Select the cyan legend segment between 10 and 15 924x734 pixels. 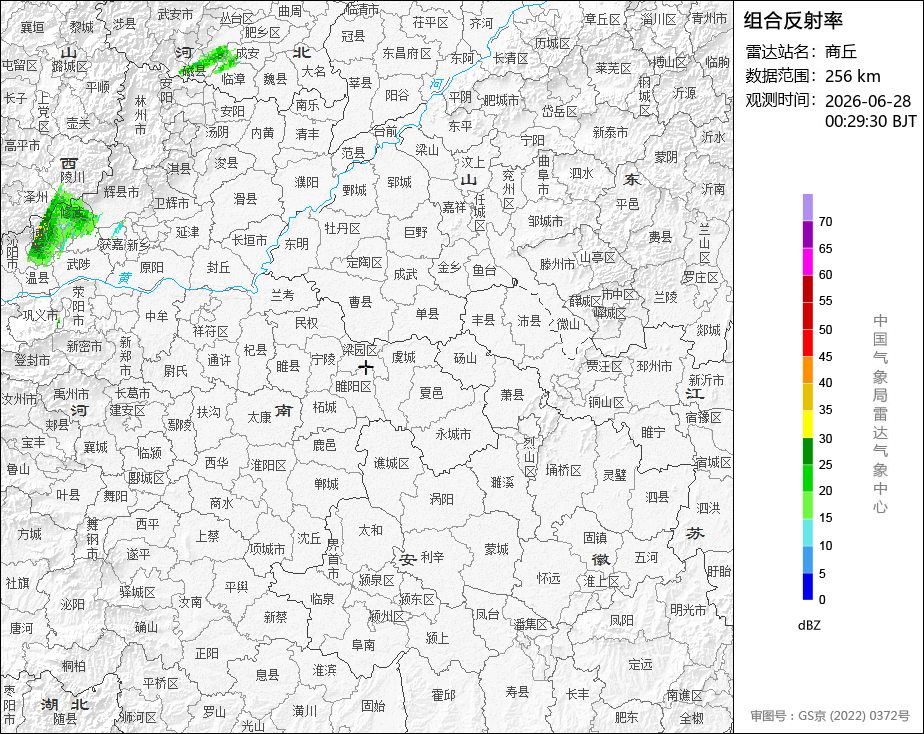tap(808, 533)
